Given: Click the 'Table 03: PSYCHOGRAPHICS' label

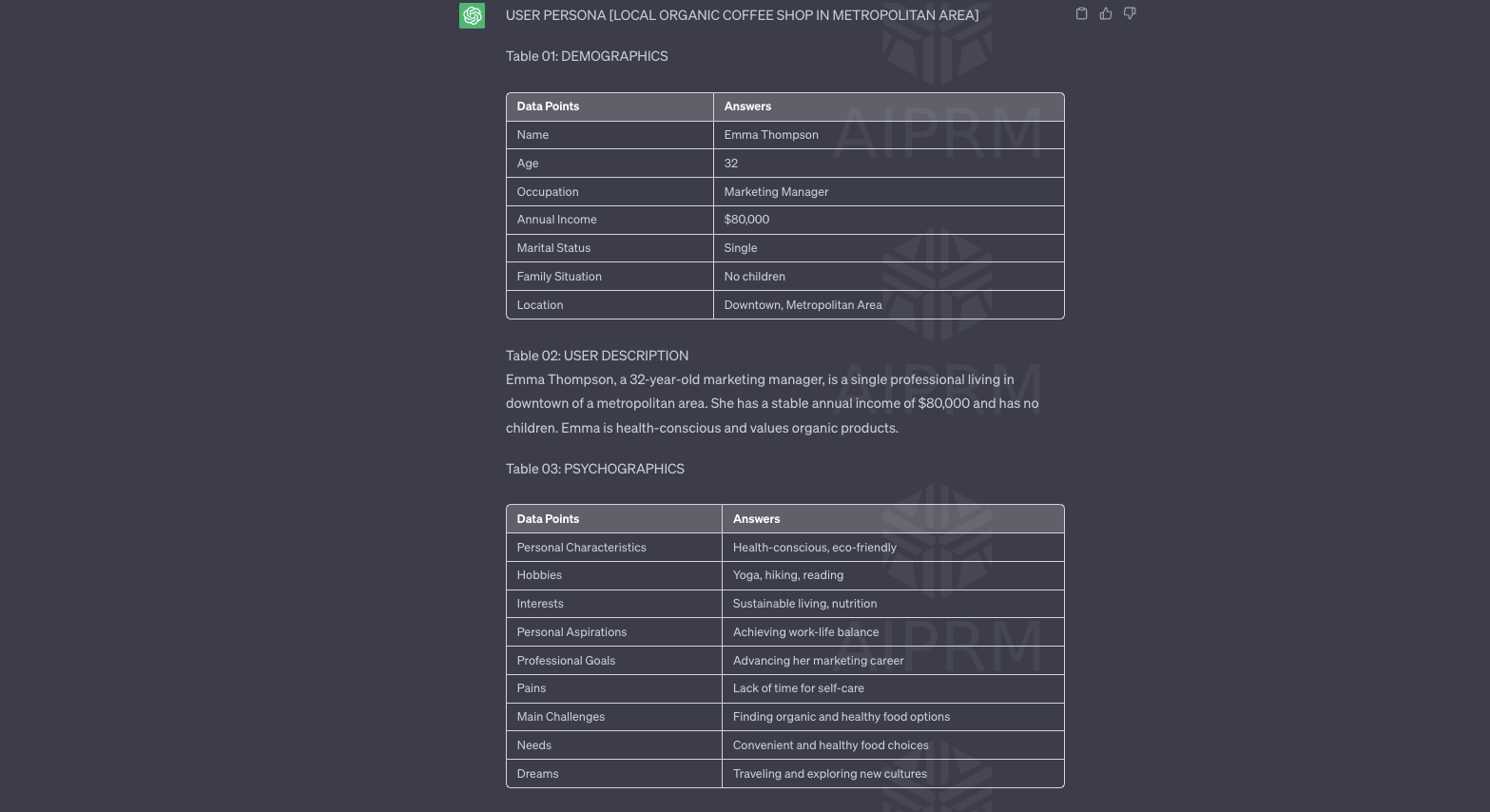Looking at the screenshot, I should (595, 469).
